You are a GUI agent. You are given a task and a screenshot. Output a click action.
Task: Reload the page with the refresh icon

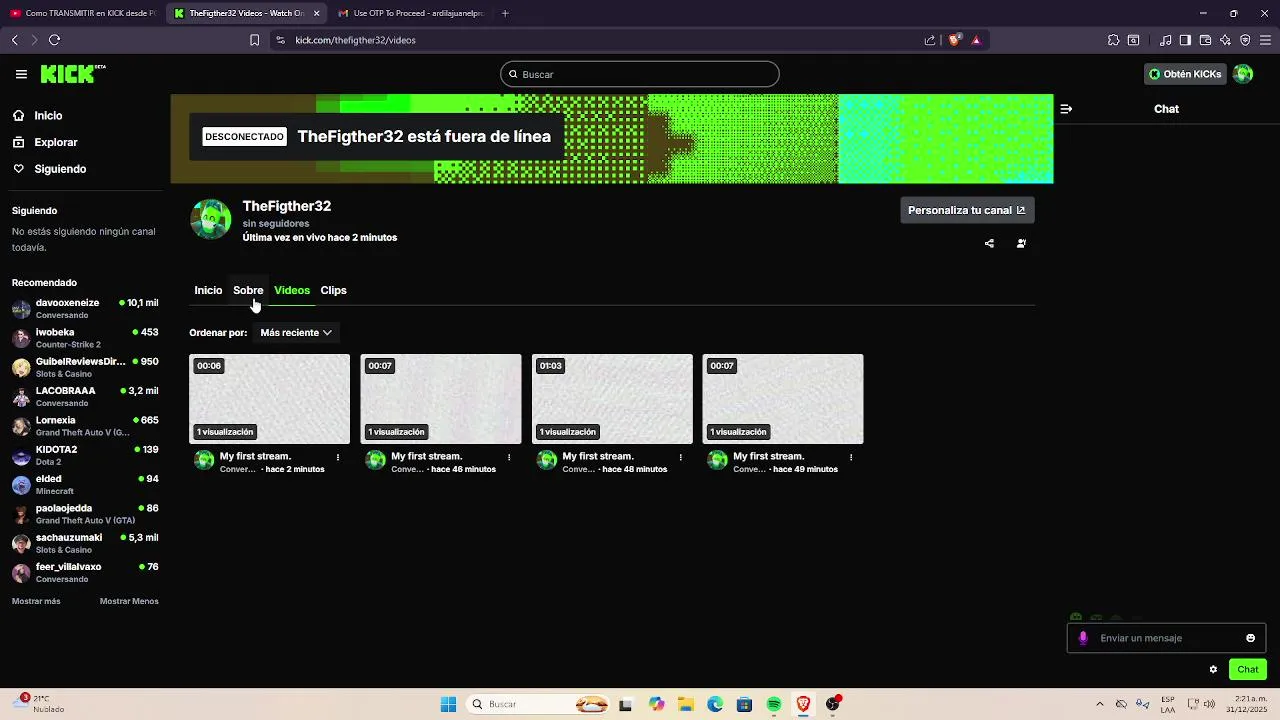(54, 40)
